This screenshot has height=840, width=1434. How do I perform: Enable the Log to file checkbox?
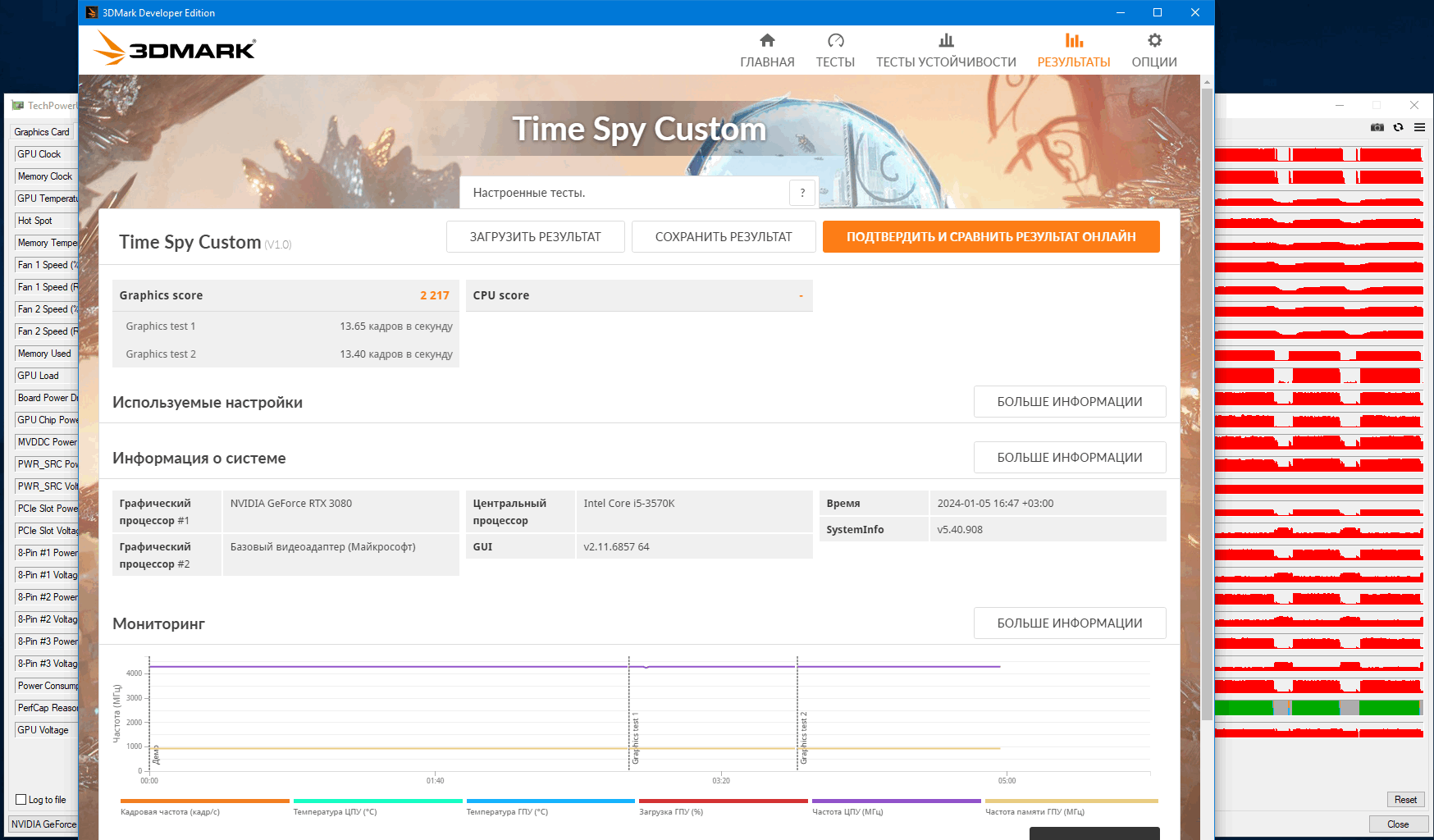point(21,799)
